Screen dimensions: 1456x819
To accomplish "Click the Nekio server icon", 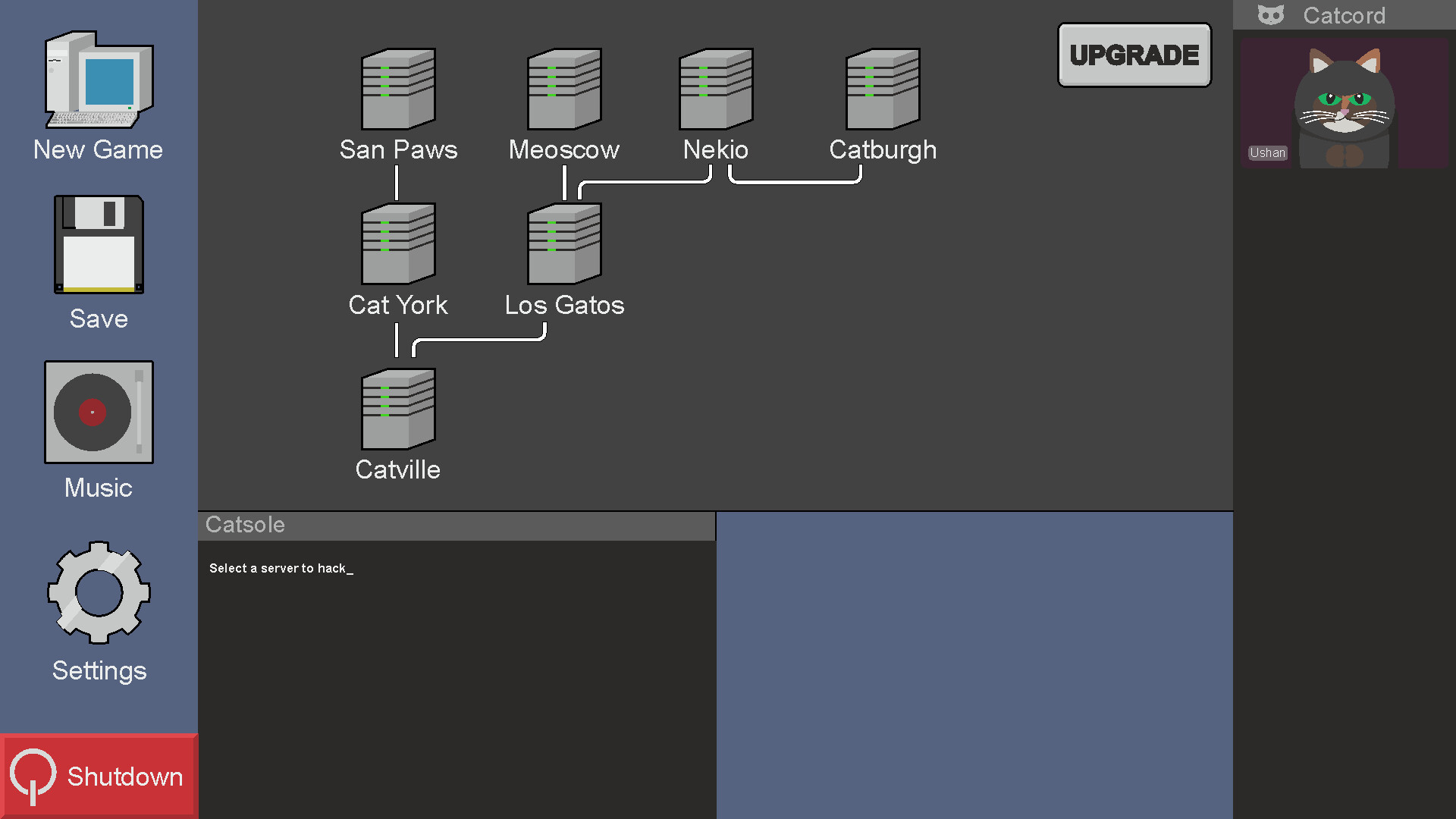I will click(x=716, y=89).
